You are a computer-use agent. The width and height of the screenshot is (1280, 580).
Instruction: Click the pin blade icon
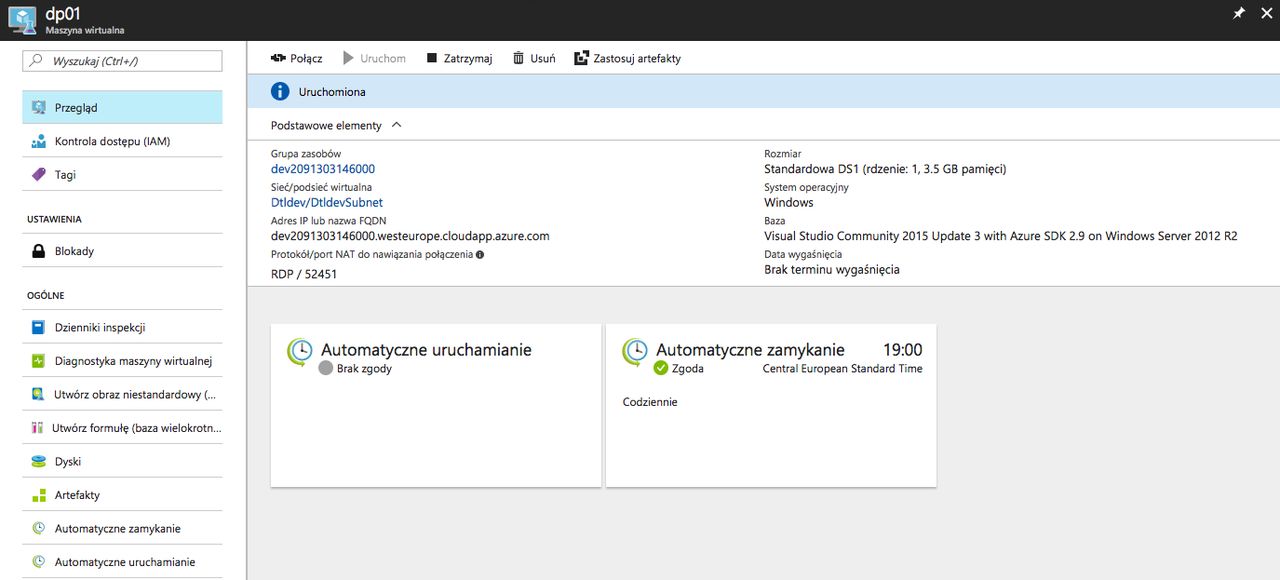pos(1238,13)
